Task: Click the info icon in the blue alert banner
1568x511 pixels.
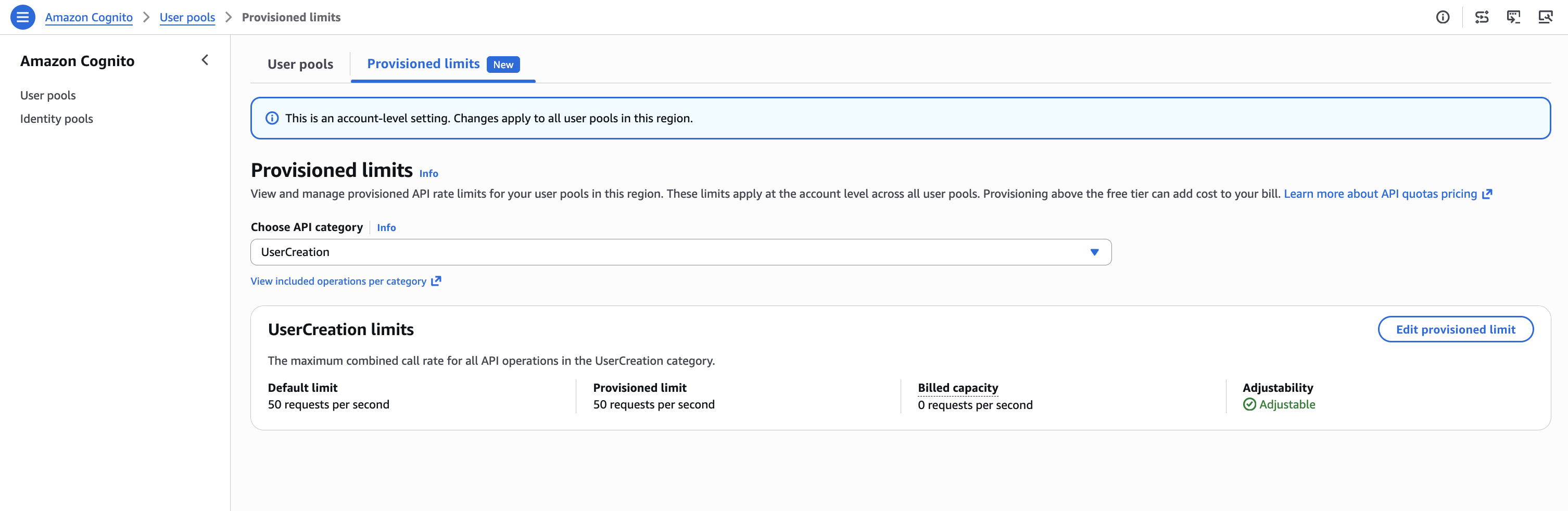Action: (x=272, y=118)
